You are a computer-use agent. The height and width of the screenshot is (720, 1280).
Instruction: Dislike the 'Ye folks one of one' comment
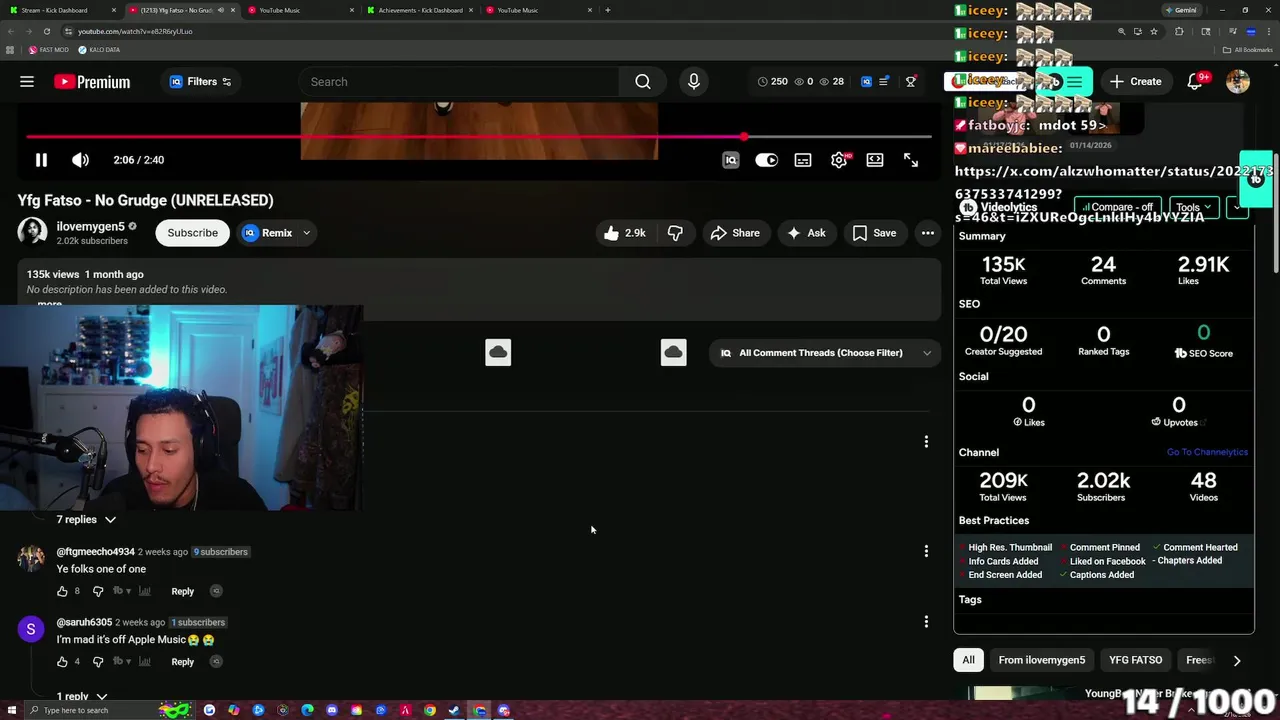(x=97, y=591)
